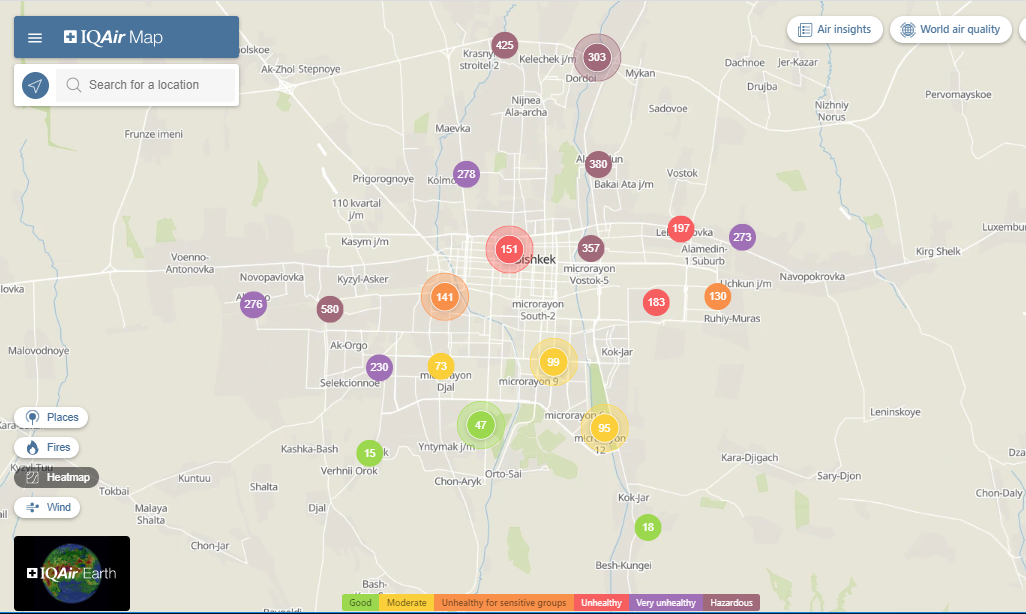The height and width of the screenshot is (614, 1026).
Task: Click the Hazardous legend color swatch
Action: pyautogui.click(x=731, y=602)
